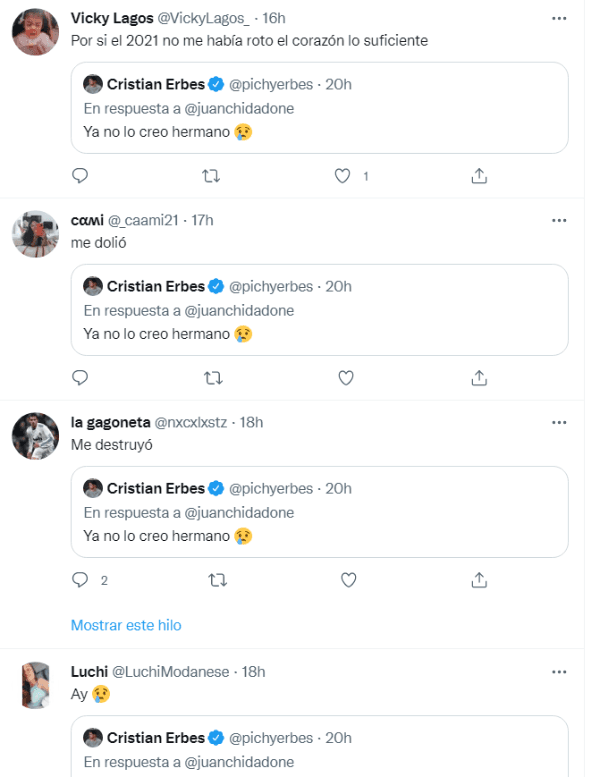Screen dimensions: 600x777
Task: Open more options on la gagoneta's tweet
Action: tap(559, 422)
